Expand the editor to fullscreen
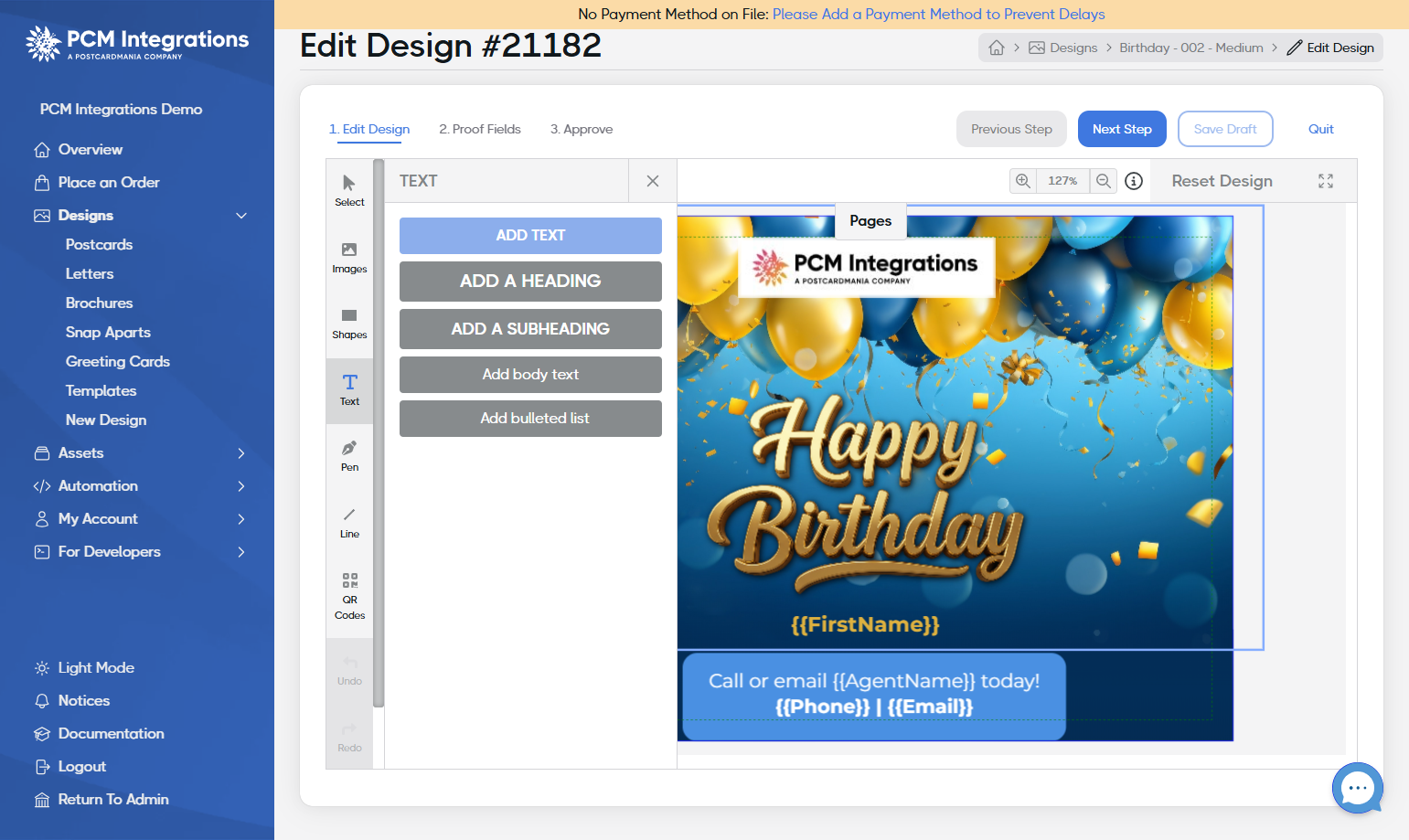The width and height of the screenshot is (1409, 840). tap(1326, 181)
